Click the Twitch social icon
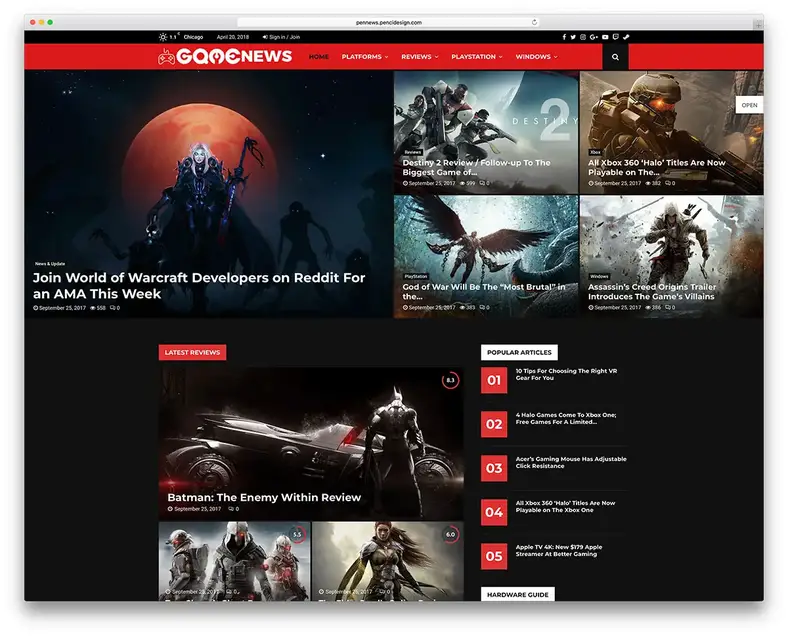The image size is (788, 636). (616, 37)
